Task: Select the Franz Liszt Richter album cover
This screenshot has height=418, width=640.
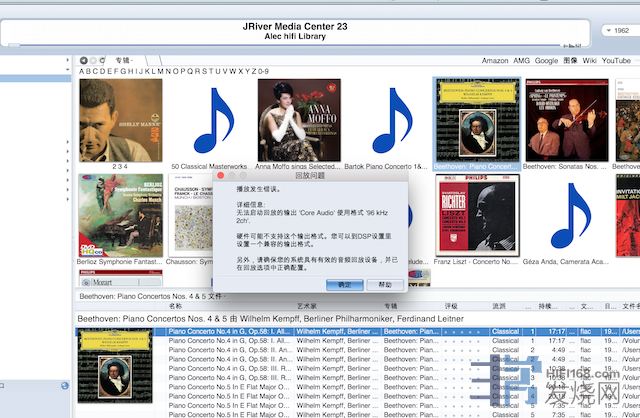Action: click(x=477, y=213)
